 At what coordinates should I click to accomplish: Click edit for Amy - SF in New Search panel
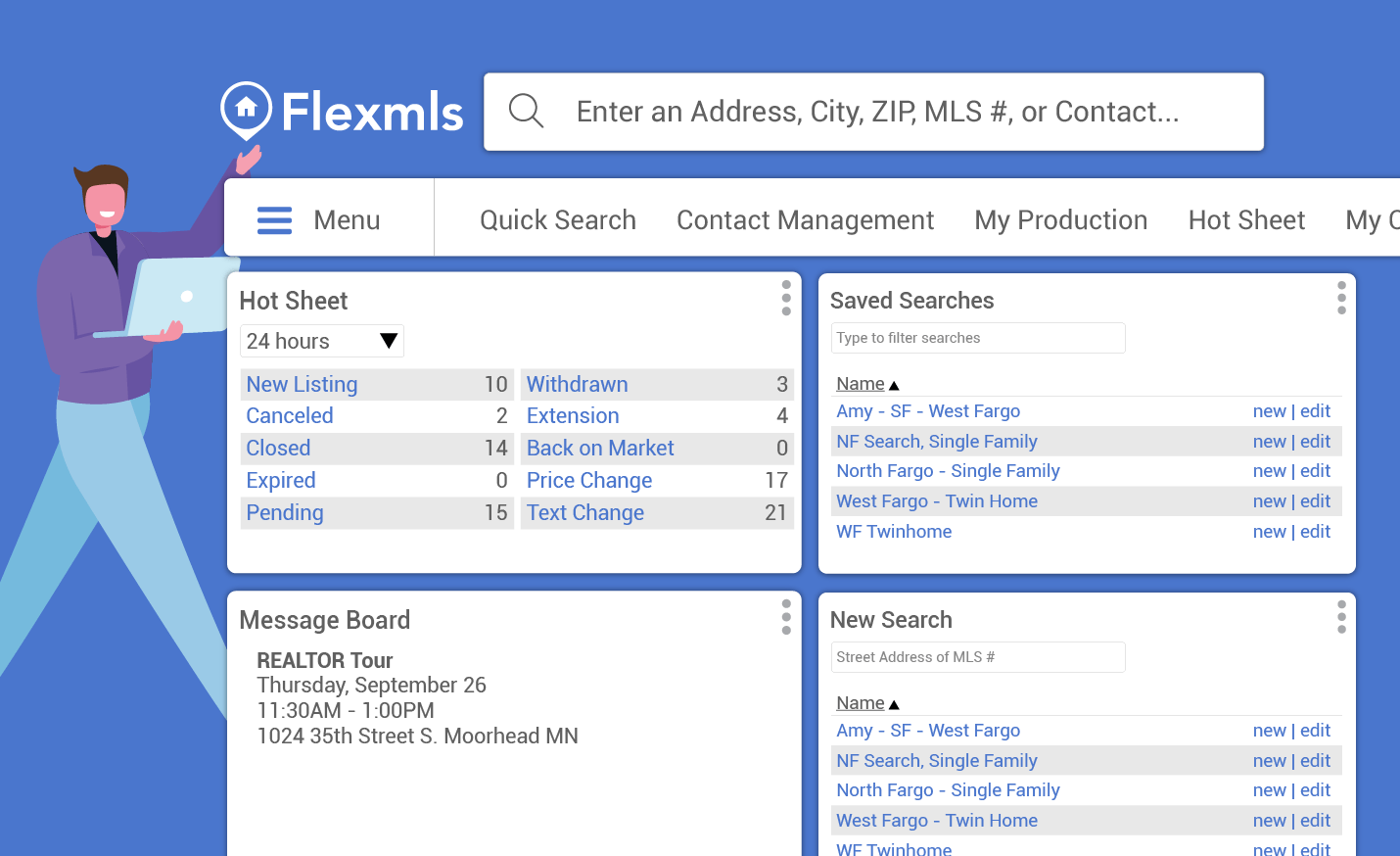tap(1315, 731)
